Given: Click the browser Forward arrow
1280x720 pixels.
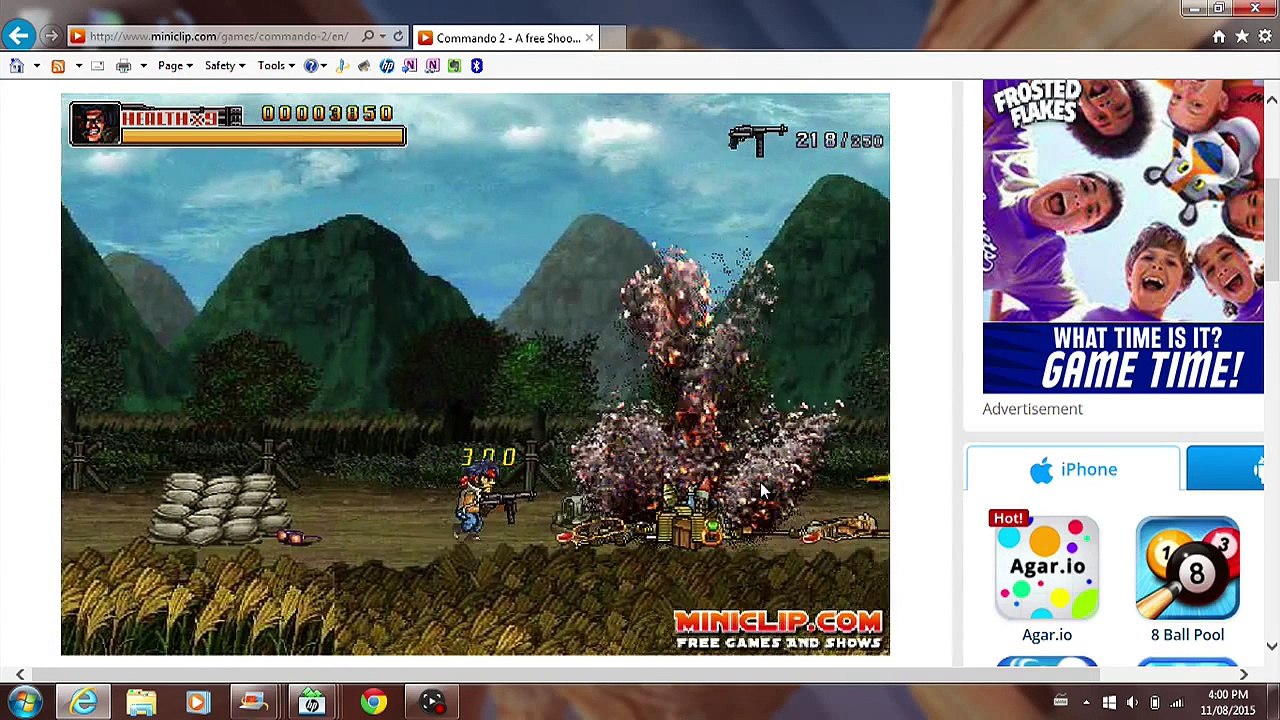Looking at the screenshot, I should tap(50, 37).
